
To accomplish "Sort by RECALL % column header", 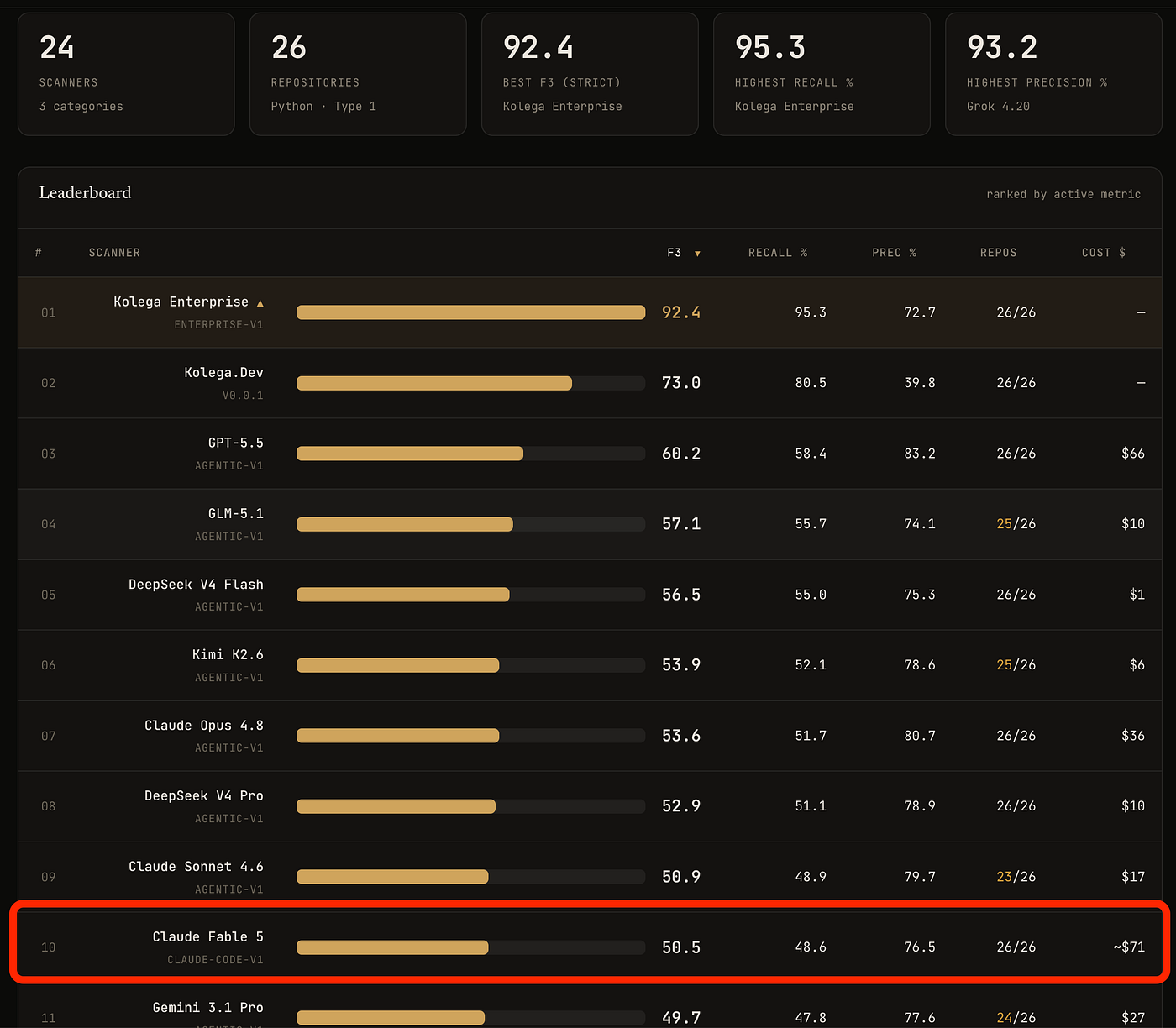I will pyautogui.click(x=778, y=253).
